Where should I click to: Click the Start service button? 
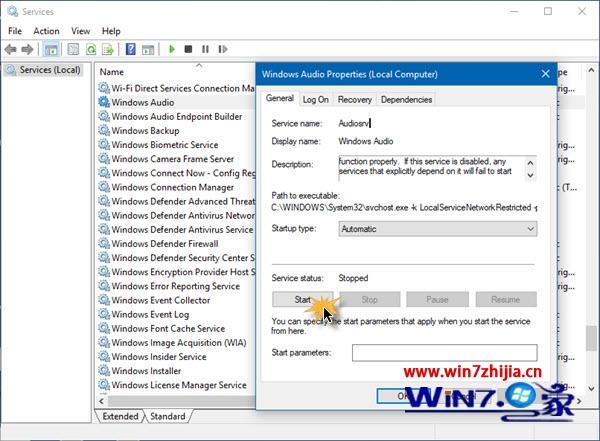click(302, 299)
